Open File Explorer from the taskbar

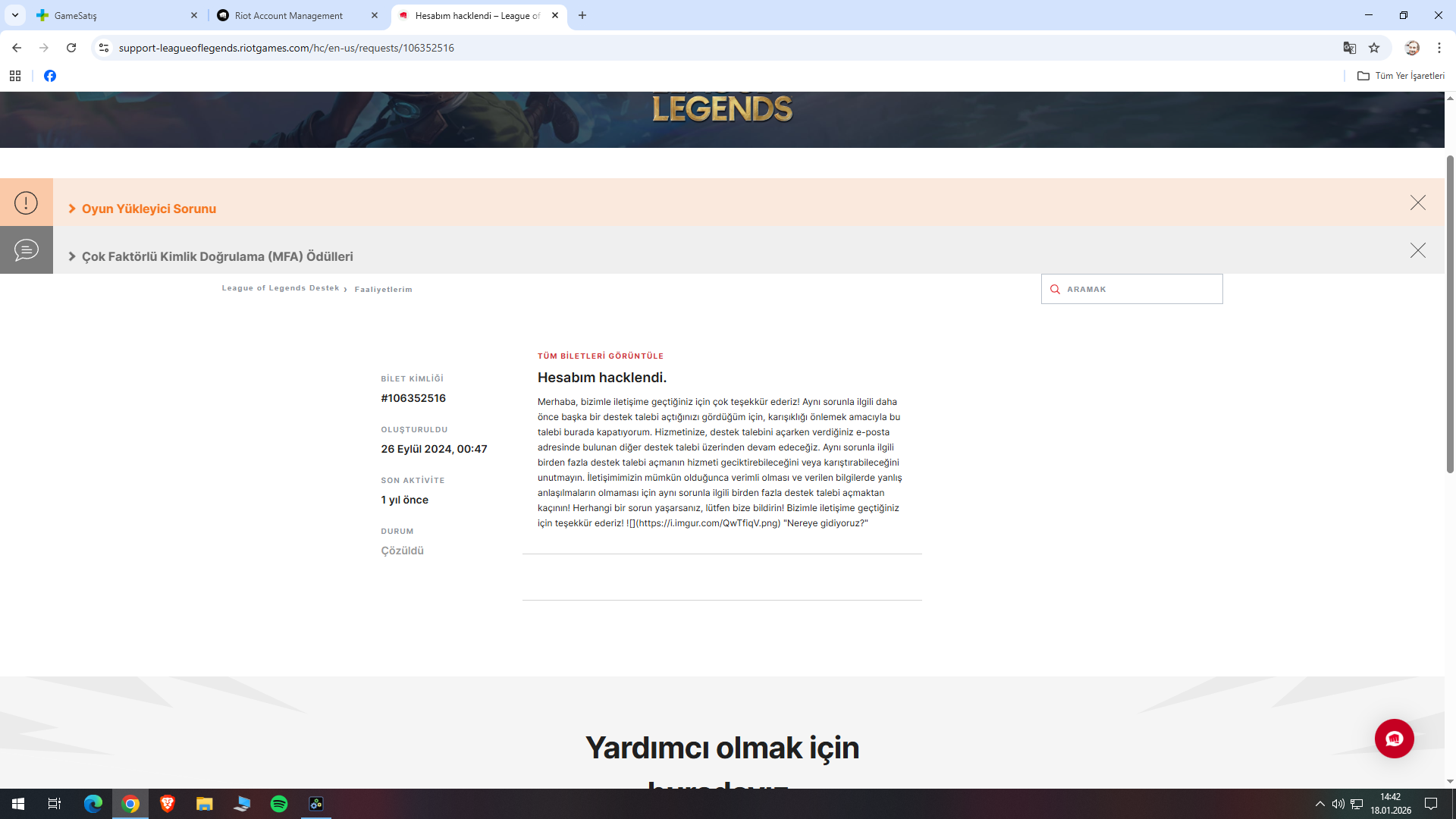point(205,804)
